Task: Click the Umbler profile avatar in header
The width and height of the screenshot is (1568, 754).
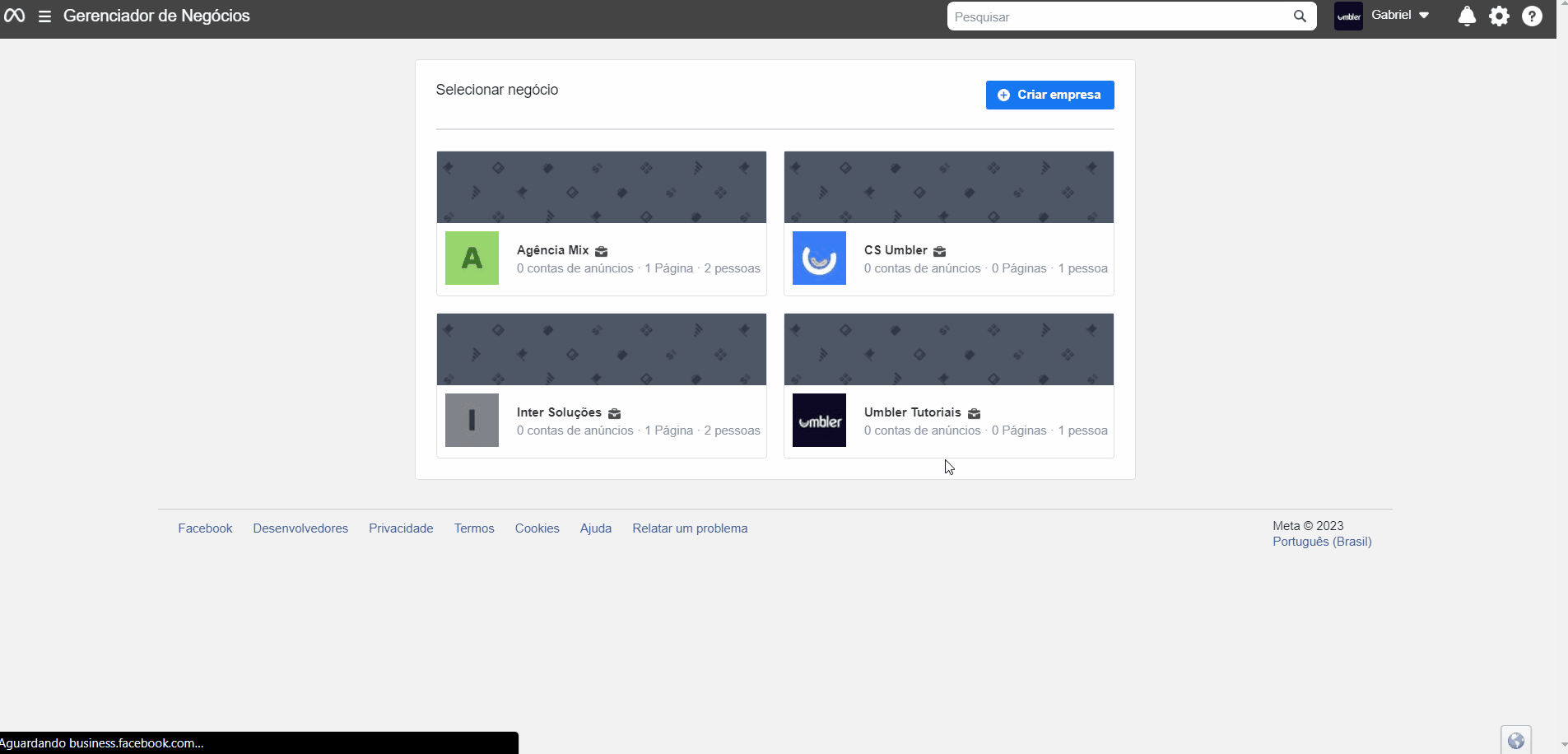Action: click(1348, 16)
